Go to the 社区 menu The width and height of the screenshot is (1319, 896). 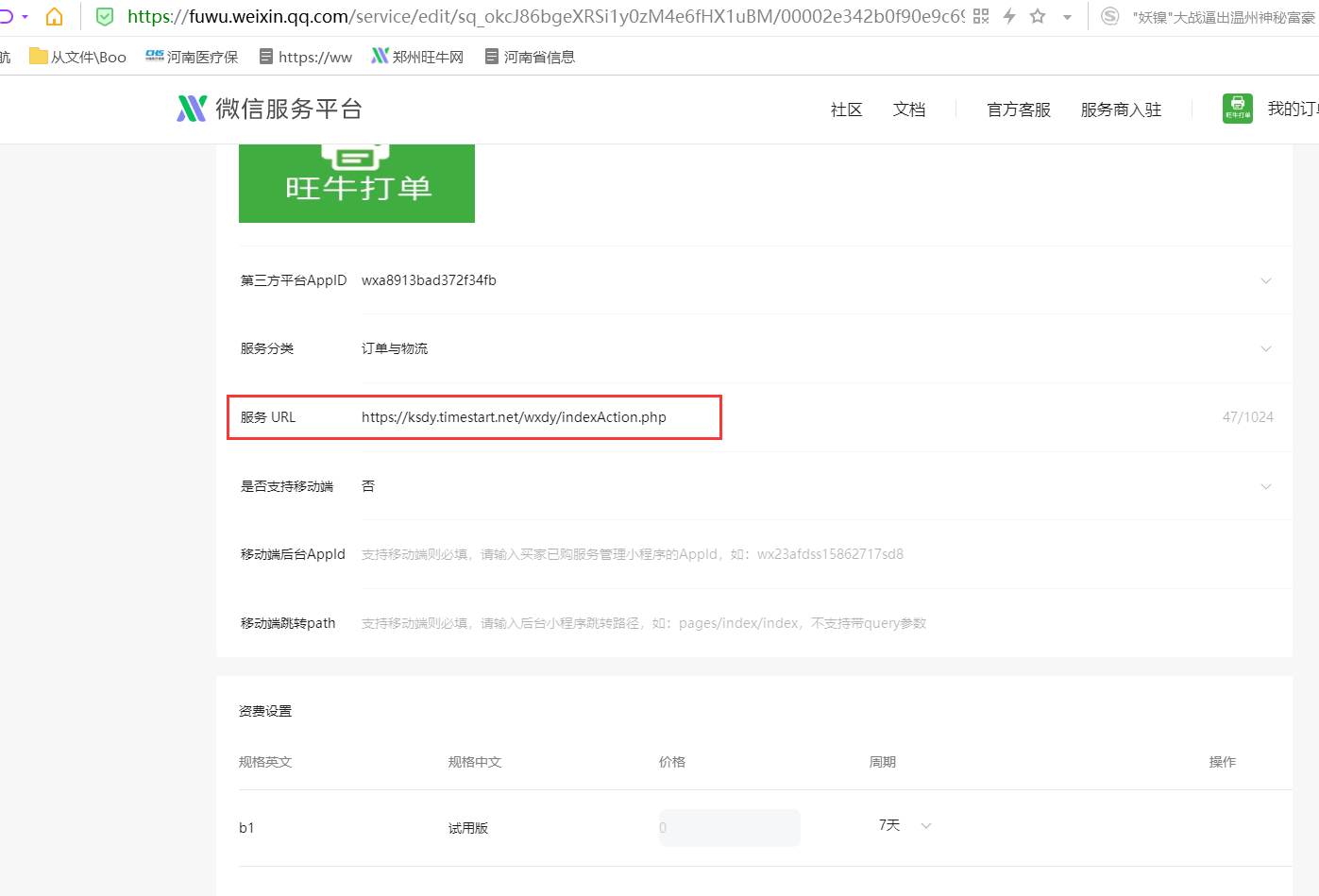(847, 110)
